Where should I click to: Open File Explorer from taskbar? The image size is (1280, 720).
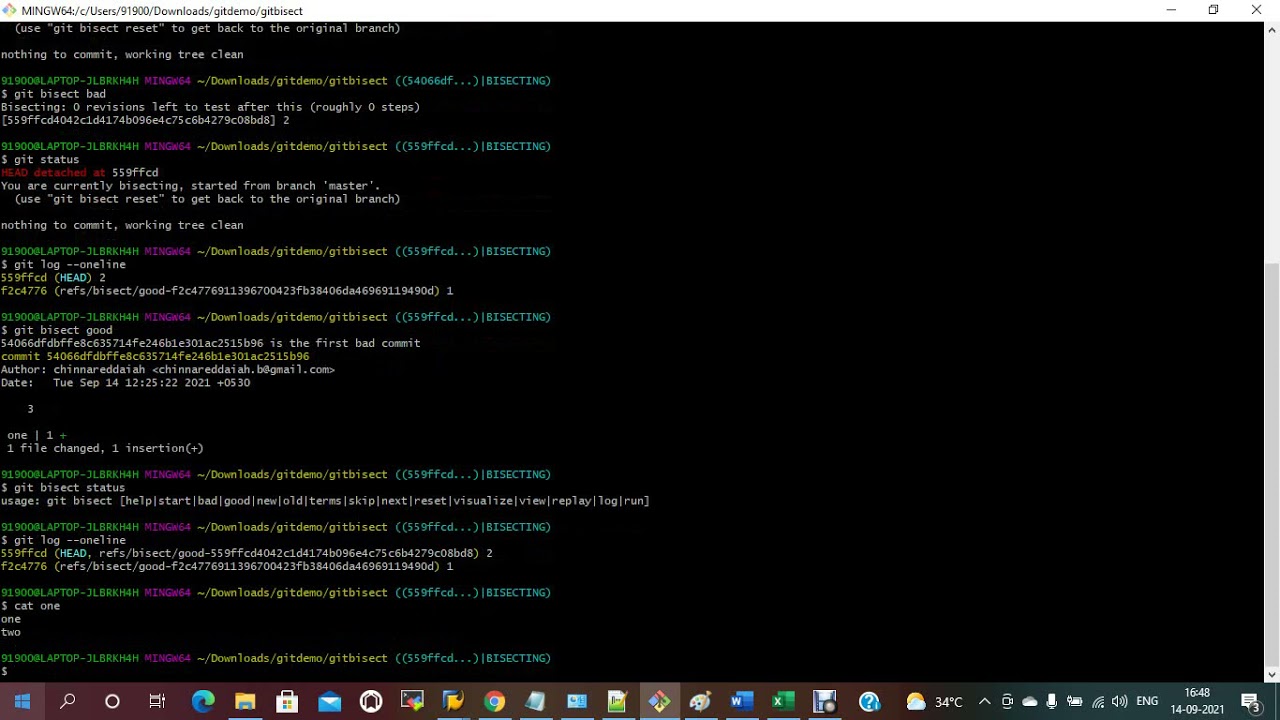click(x=245, y=701)
